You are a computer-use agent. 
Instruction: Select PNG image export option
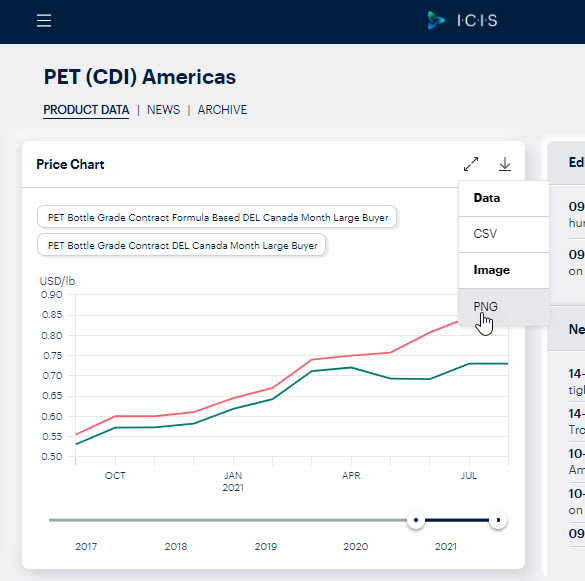point(504,307)
